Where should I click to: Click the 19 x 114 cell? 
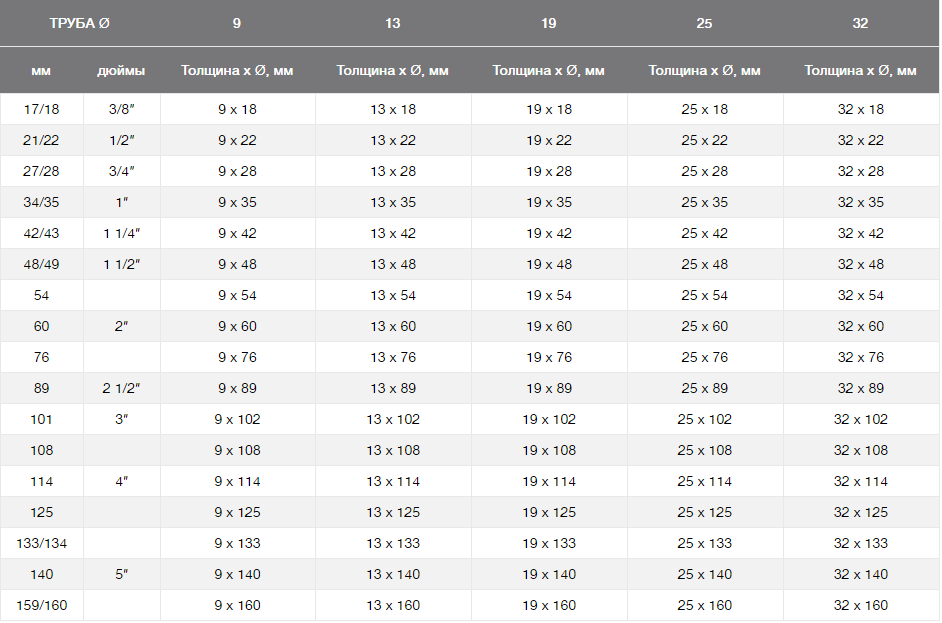coord(549,481)
